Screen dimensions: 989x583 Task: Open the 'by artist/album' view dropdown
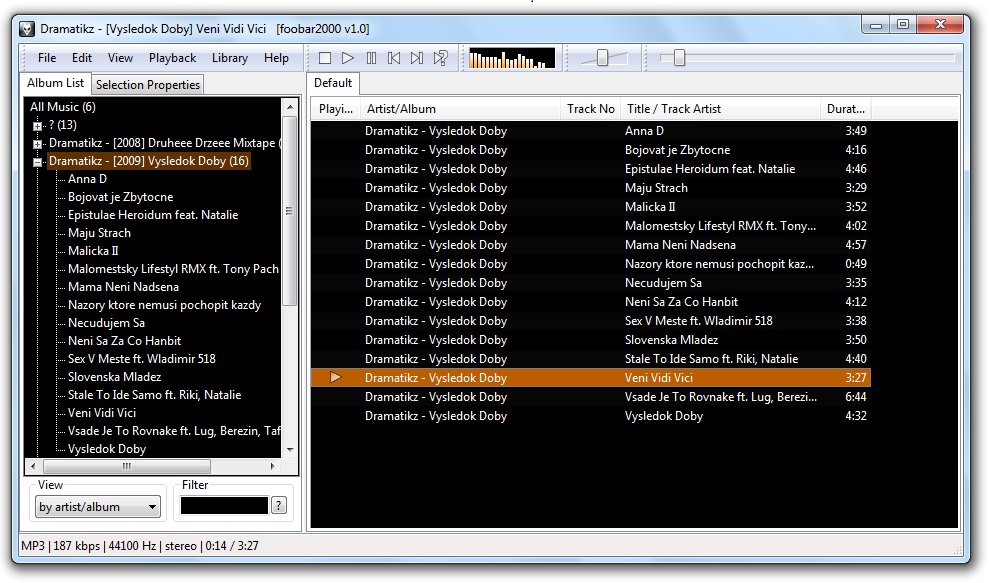coord(98,507)
